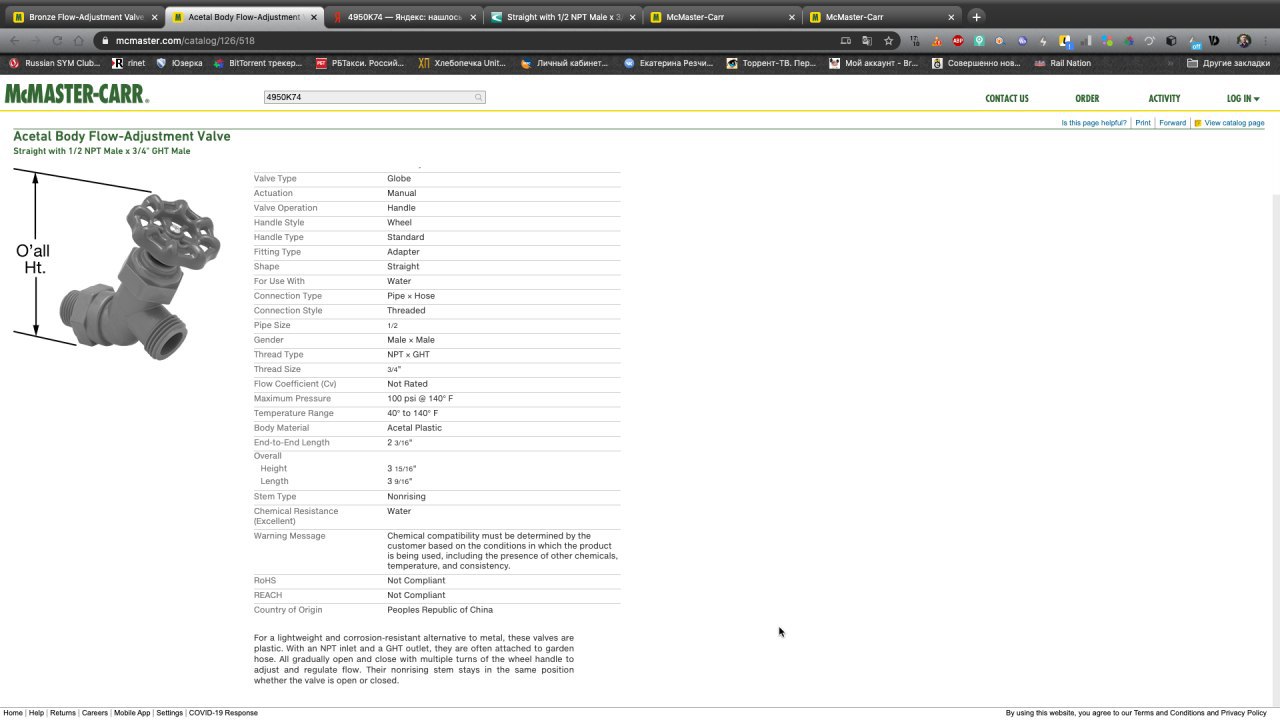This screenshot has height=720, width=1280.
Task: Click the View catalog page link
Action: pos(1234,123)
